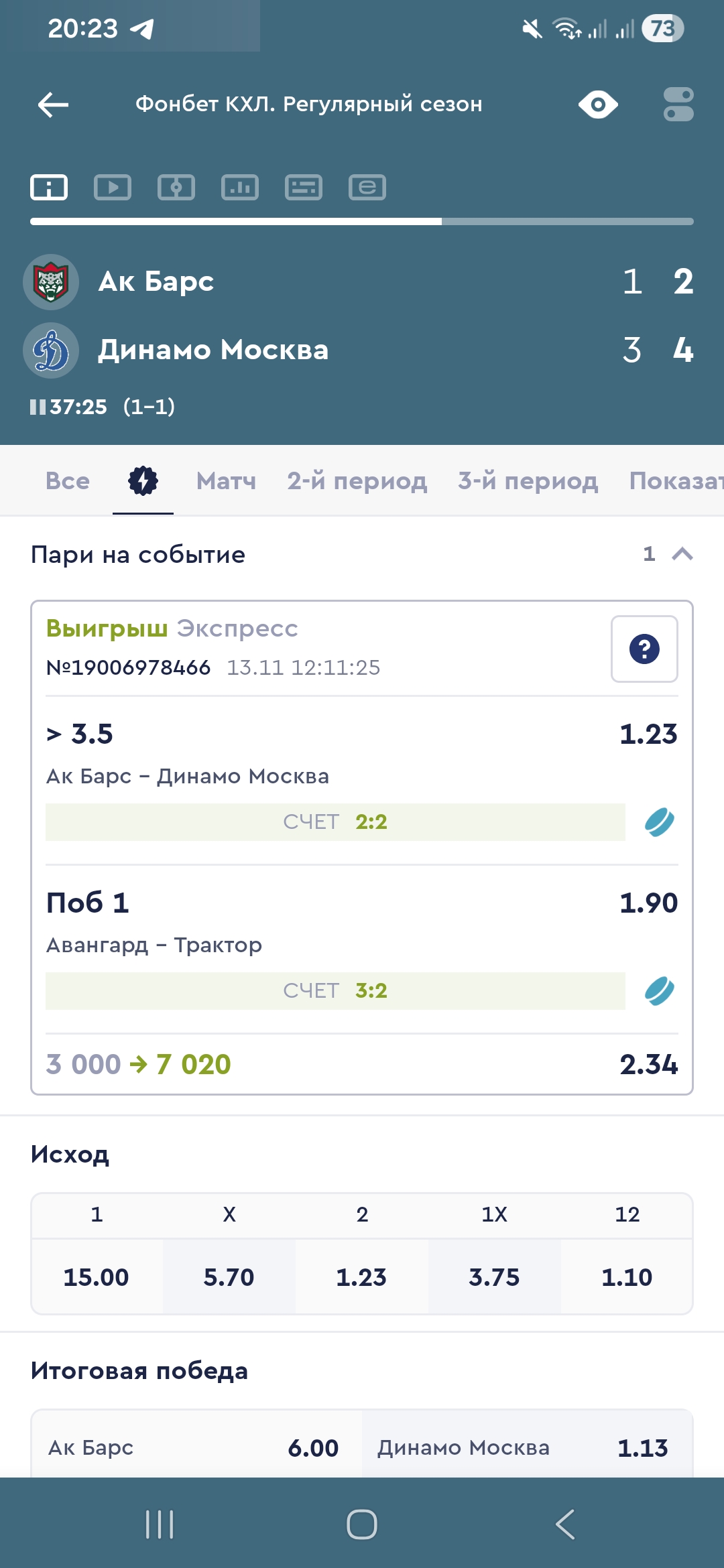The image size is (724, 1568).
Task: Choose Динамо Москва final win 1.13
Action: click(528, 1447)
